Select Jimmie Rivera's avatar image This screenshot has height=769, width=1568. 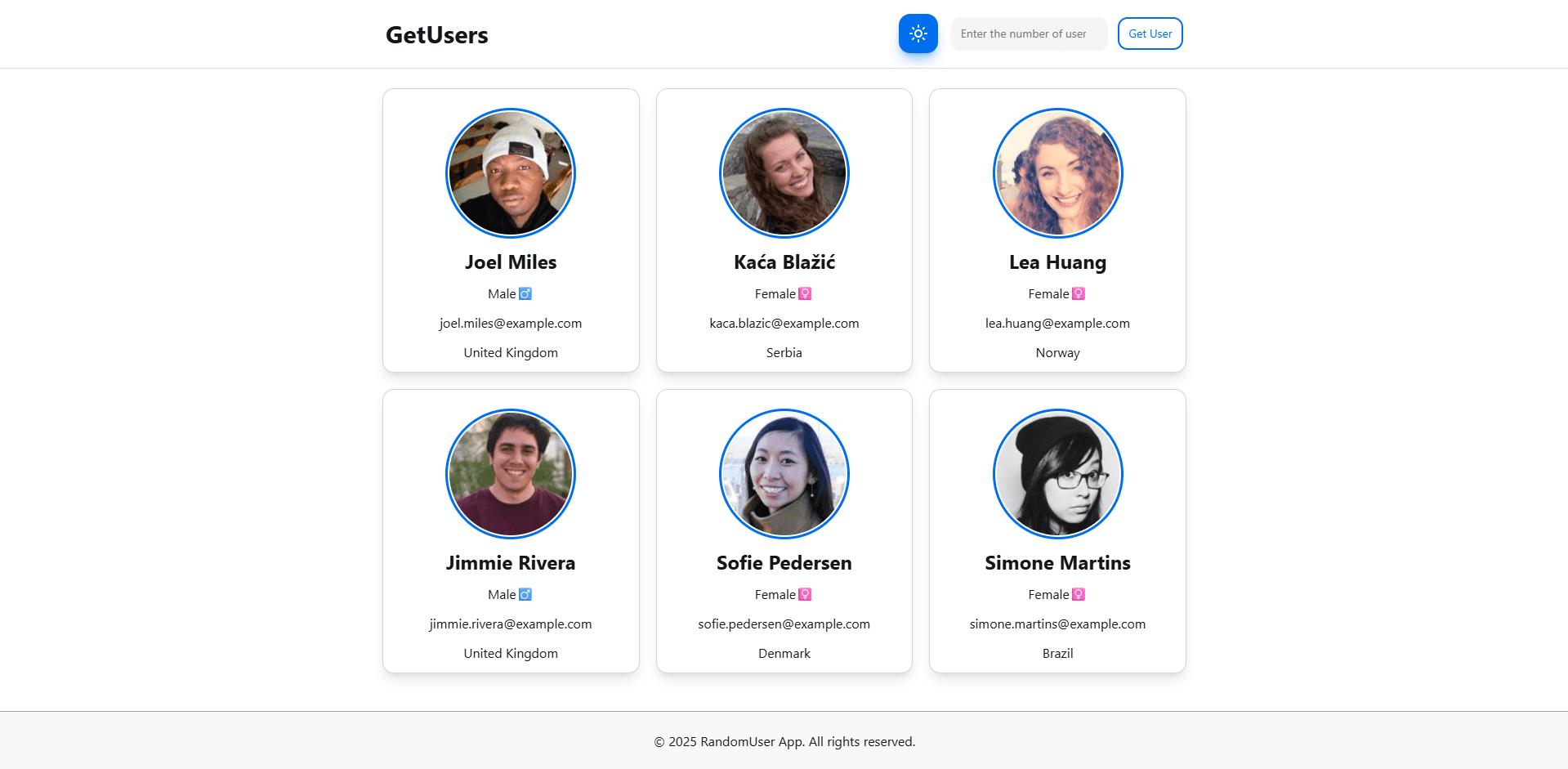511,474
